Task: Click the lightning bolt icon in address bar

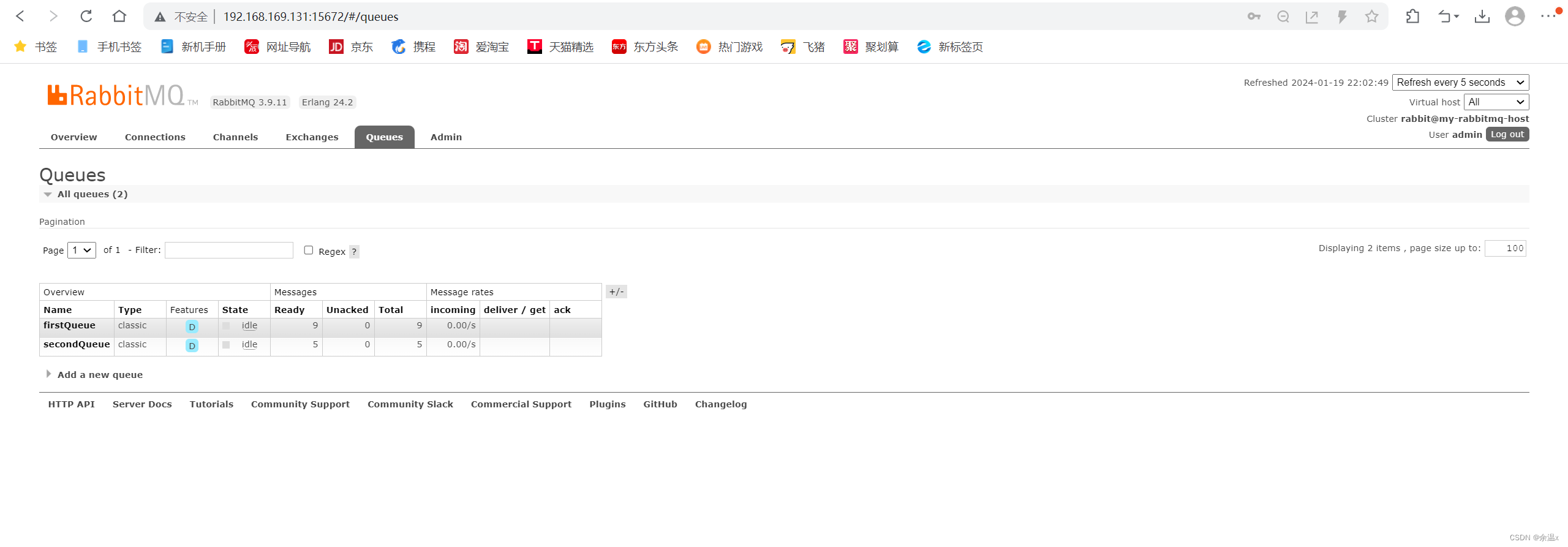Action: tap(1342, 17)
